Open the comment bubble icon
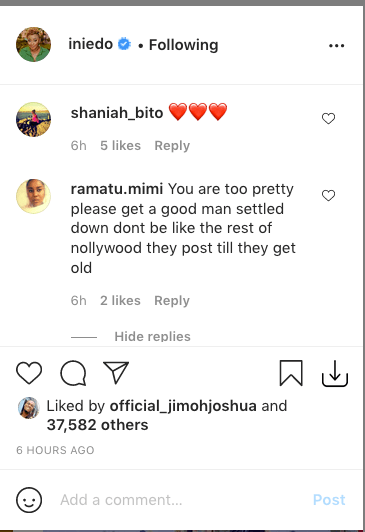 pos(73,373)
